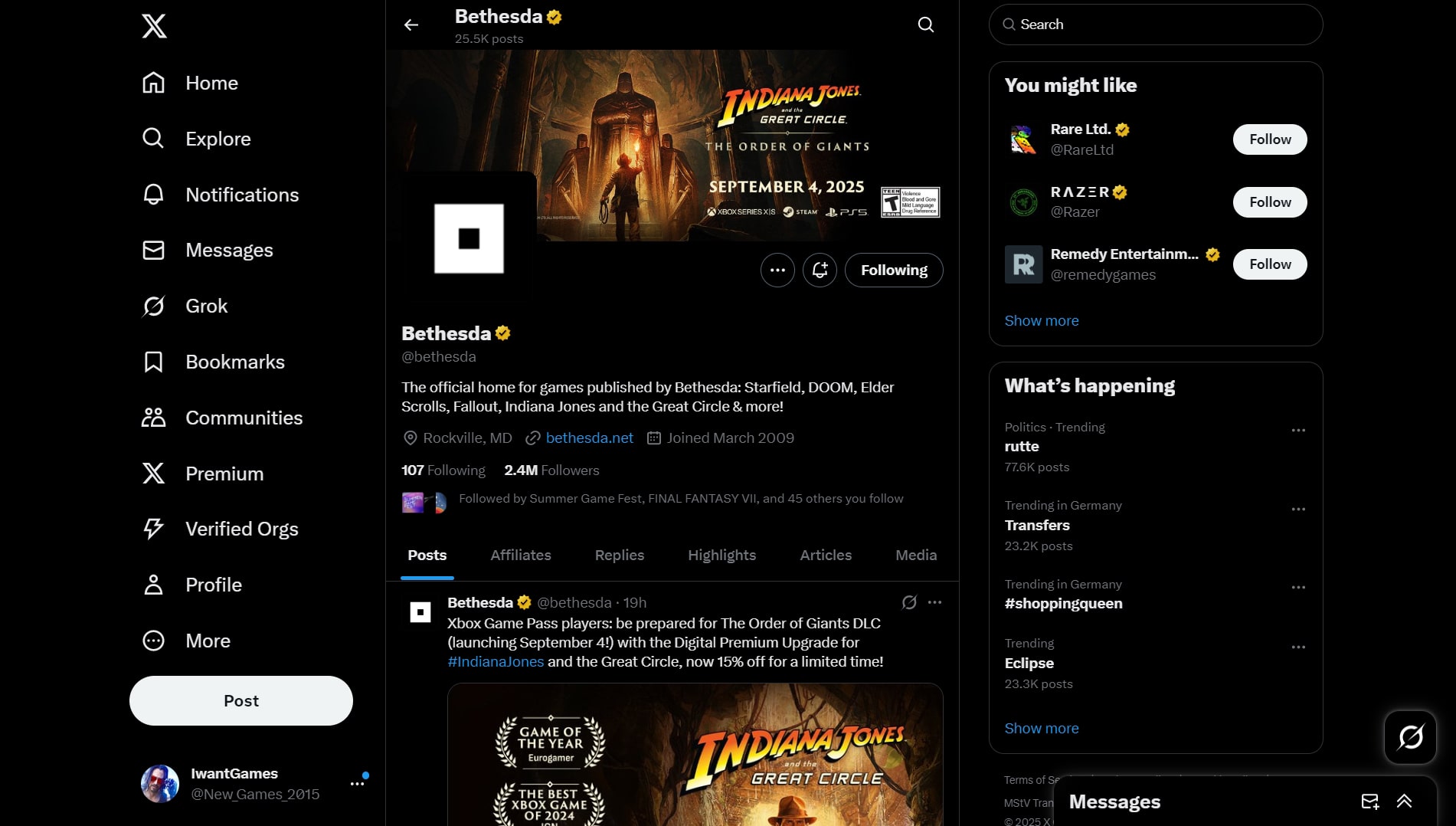Click Bethesda avatar on the post
Image resolution: width=1456 pixels, height=826 pixels.
coord(420,612)
